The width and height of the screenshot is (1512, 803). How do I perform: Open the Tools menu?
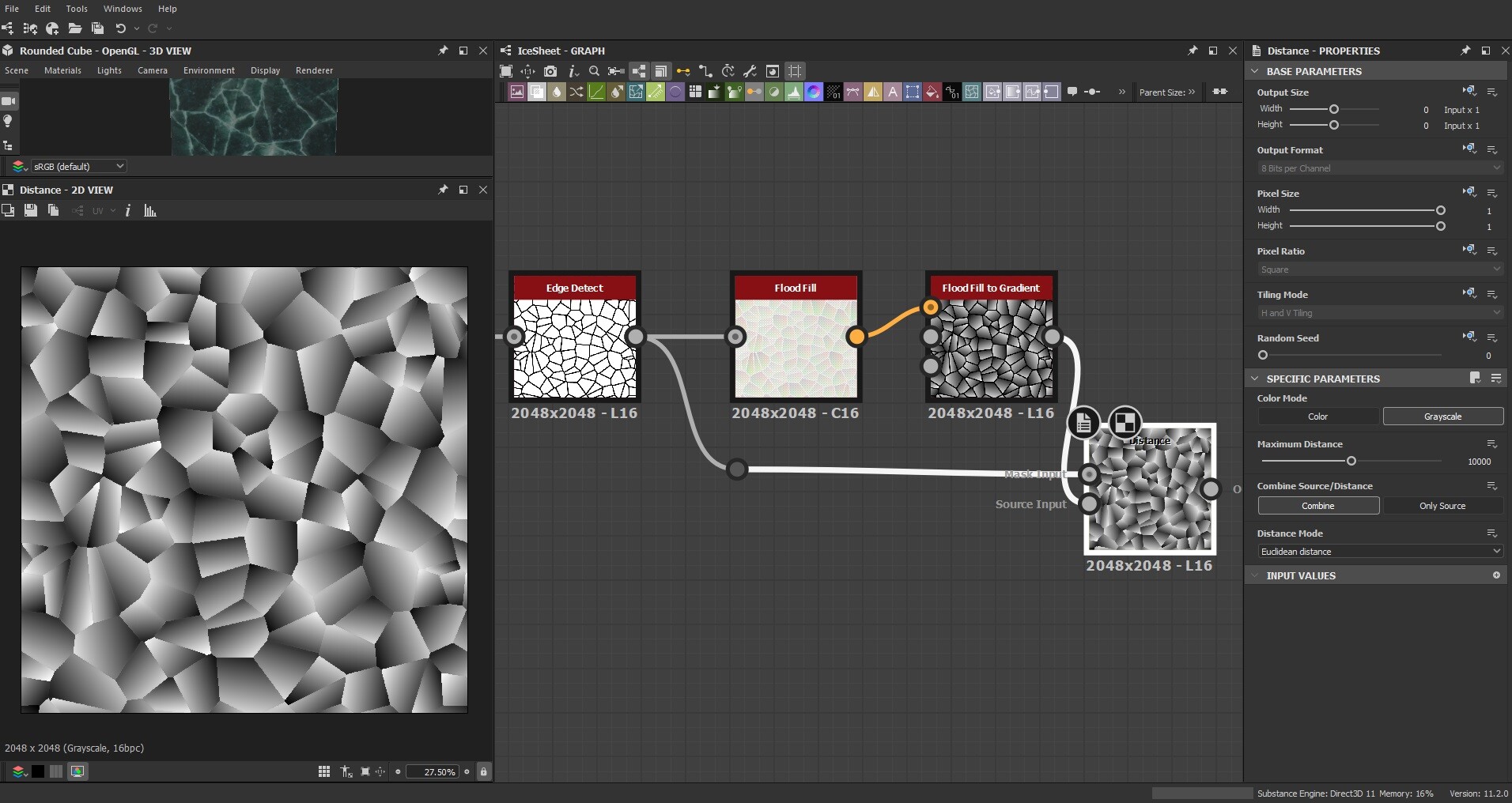click(77, 9)
